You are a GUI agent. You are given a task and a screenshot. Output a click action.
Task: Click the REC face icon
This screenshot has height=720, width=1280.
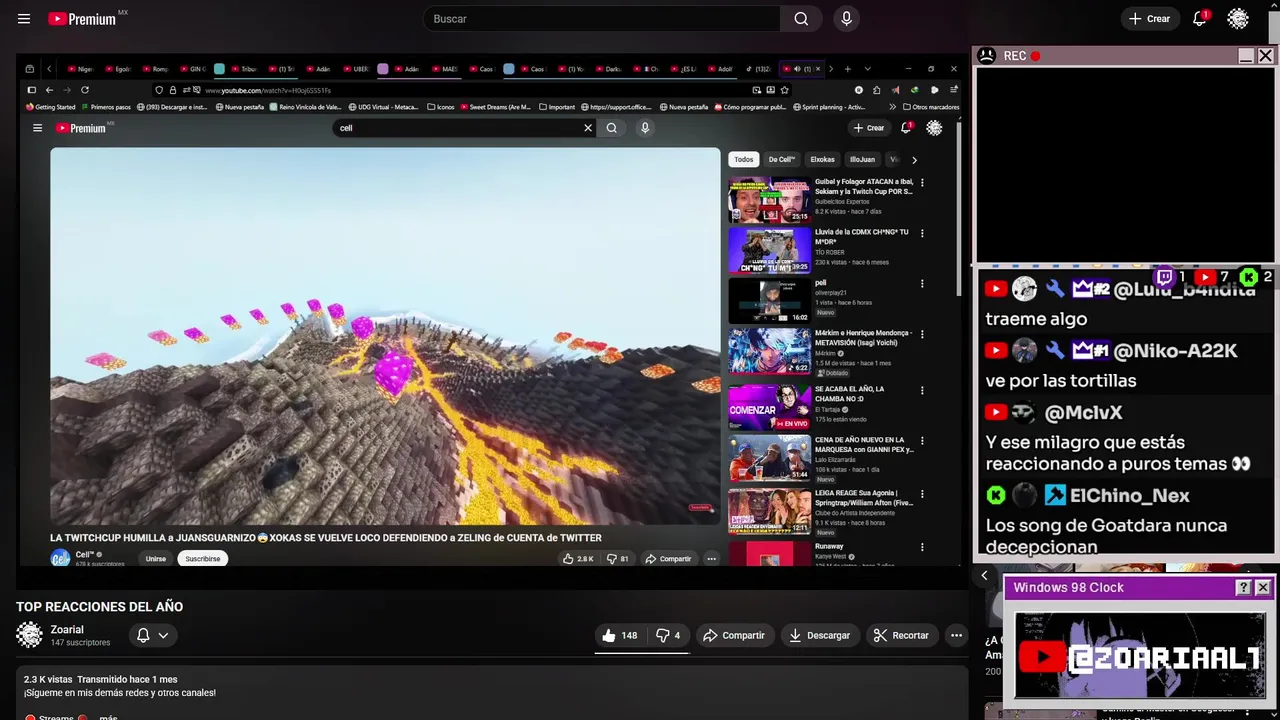click(x=986, y=56)
